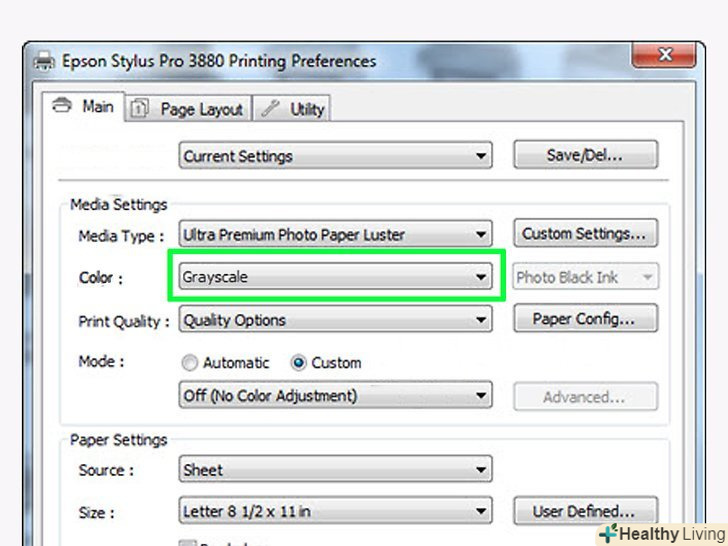
Task: Select the Automatic mode radio button
Action: (x=189, y=363)
